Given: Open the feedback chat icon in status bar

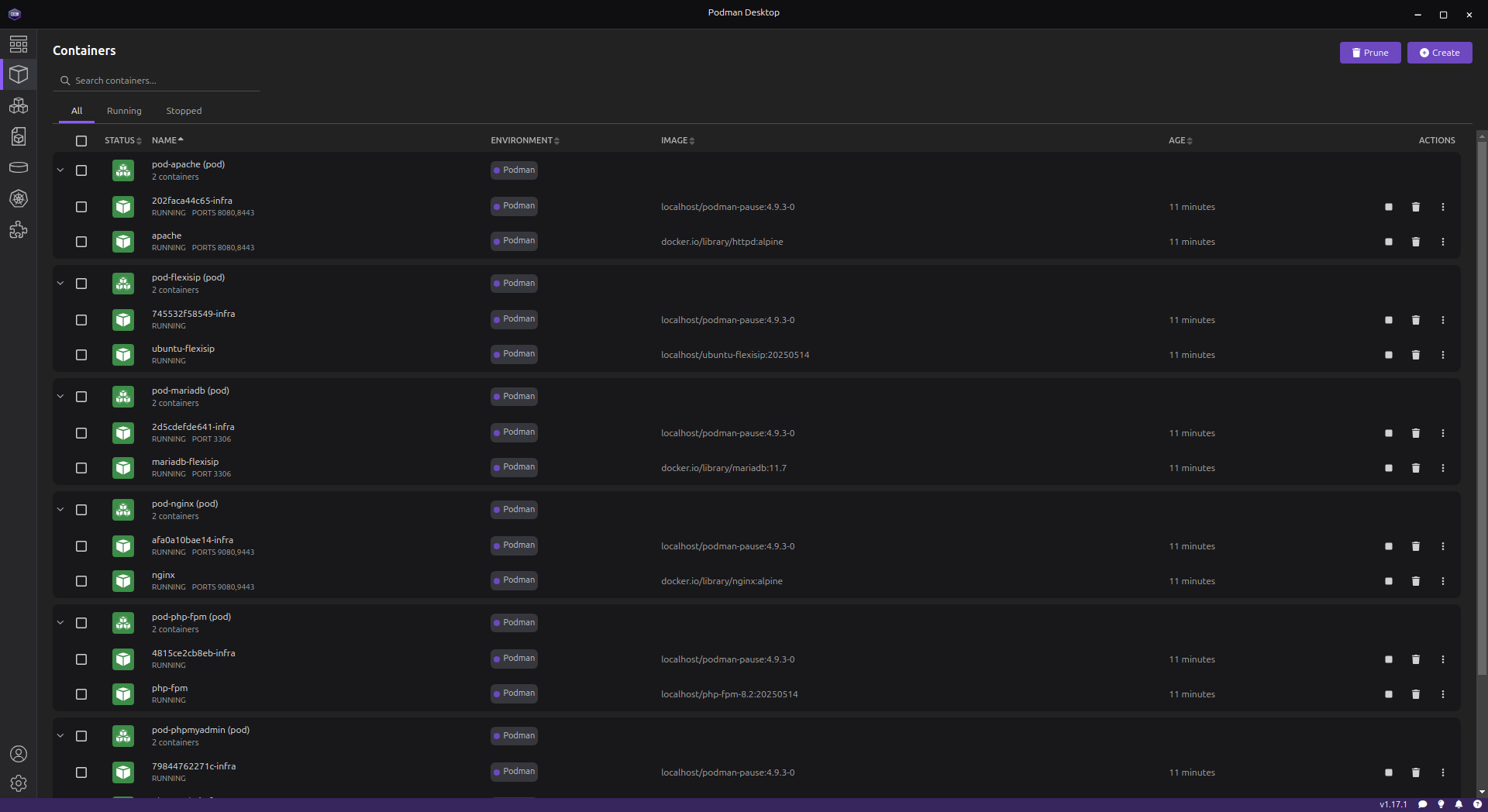Looking at the screenshot, I should pyautogui.click(x=1423, y=804).
